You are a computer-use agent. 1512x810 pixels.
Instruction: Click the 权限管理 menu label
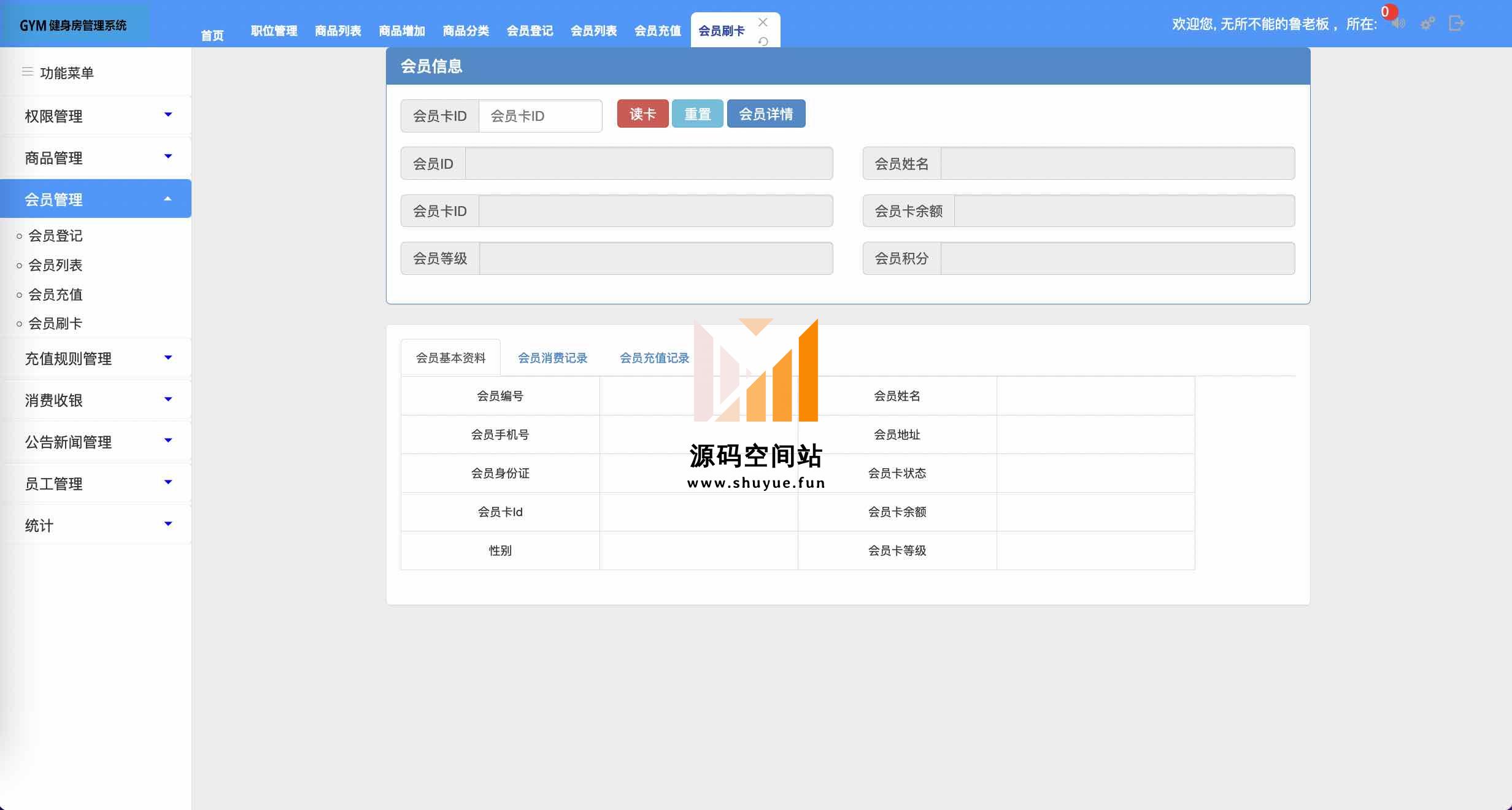click(53, 116)
